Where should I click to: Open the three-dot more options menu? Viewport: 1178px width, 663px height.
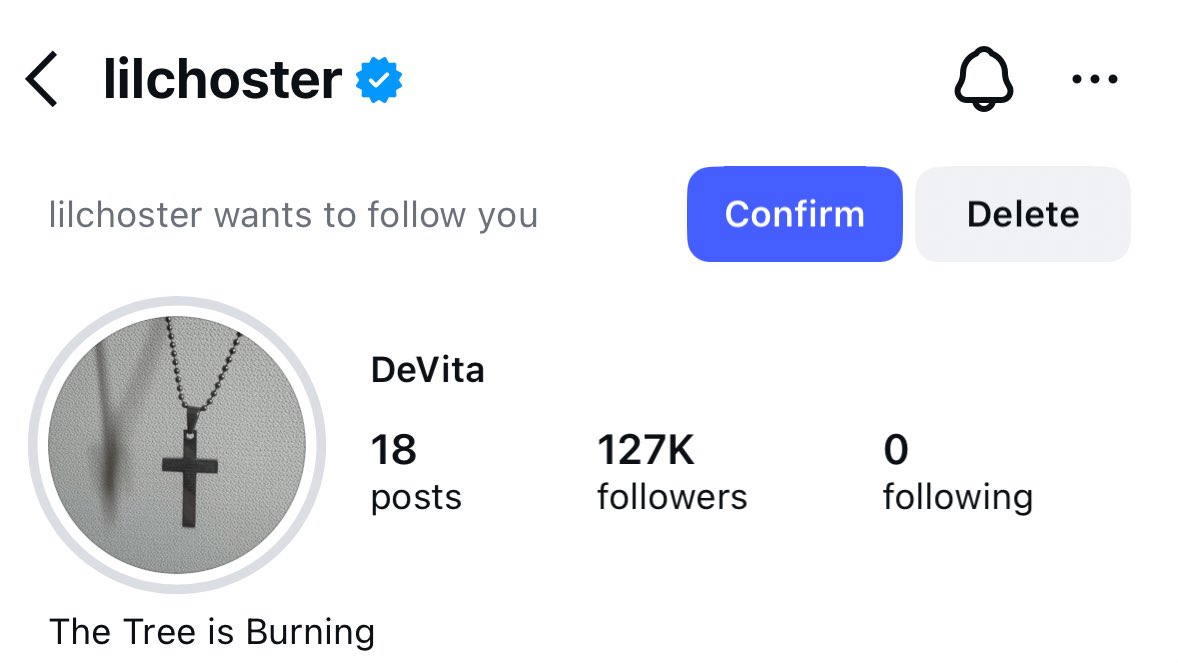(1095, 79)
